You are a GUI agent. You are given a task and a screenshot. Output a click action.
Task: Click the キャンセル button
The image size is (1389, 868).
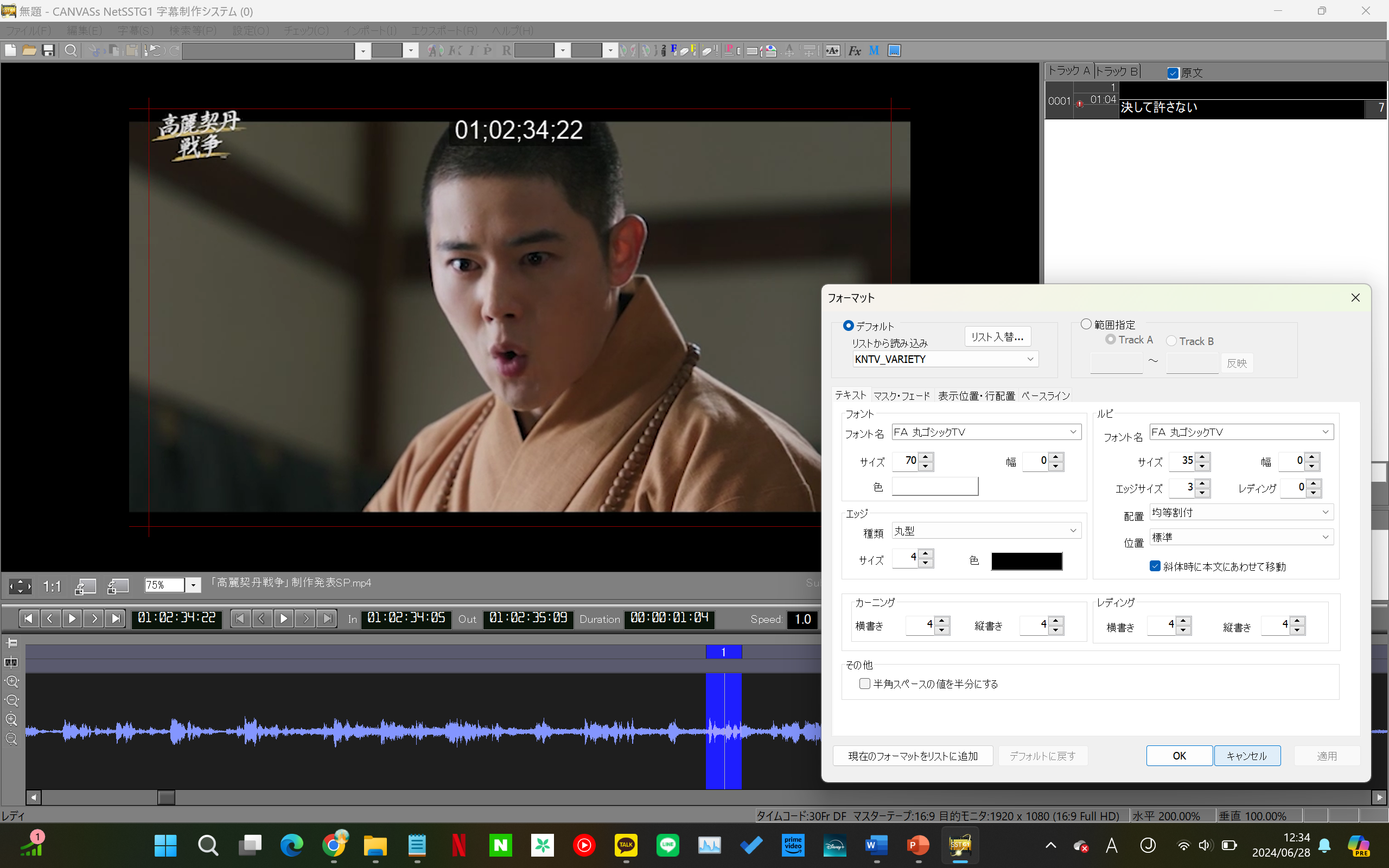[x=1247, y=756]
